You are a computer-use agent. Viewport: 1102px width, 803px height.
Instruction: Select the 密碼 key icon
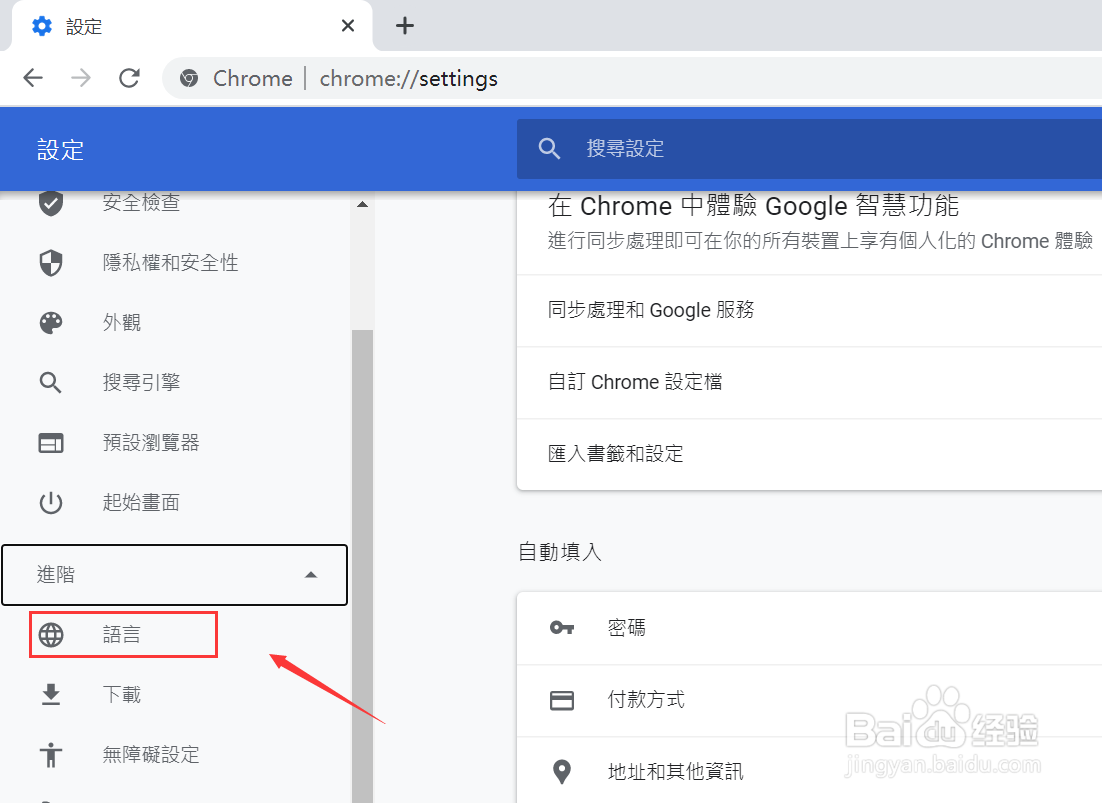[562, 628]
